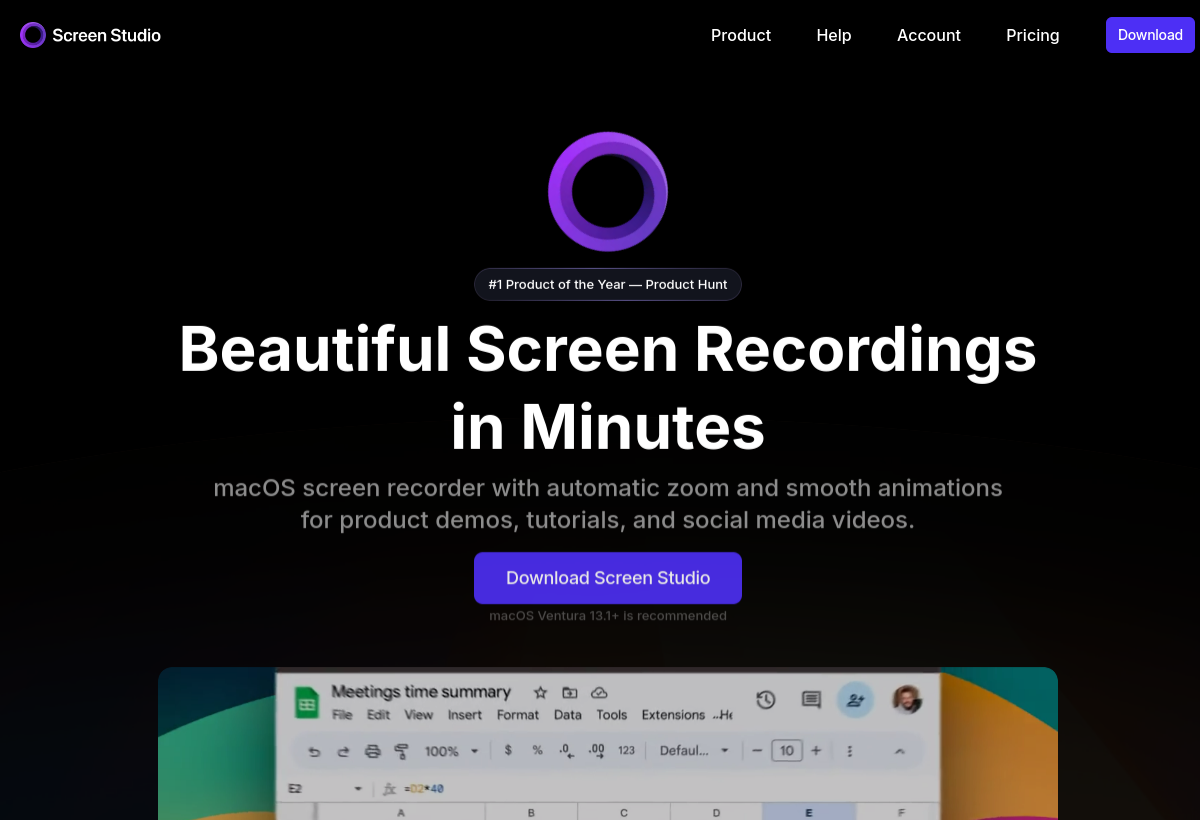The width and height of the screenshot is (1200, 820).
Task: Click the Download button in the header
Action: point(1150,35)
